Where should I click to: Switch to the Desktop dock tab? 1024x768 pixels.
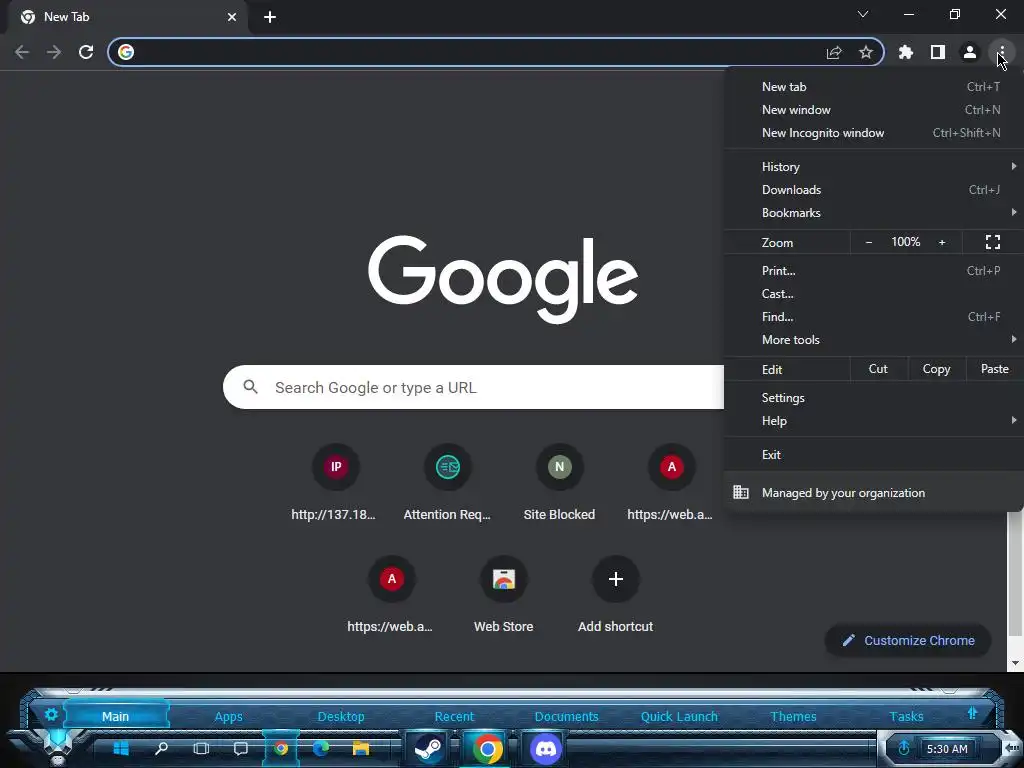coord(341,716)
